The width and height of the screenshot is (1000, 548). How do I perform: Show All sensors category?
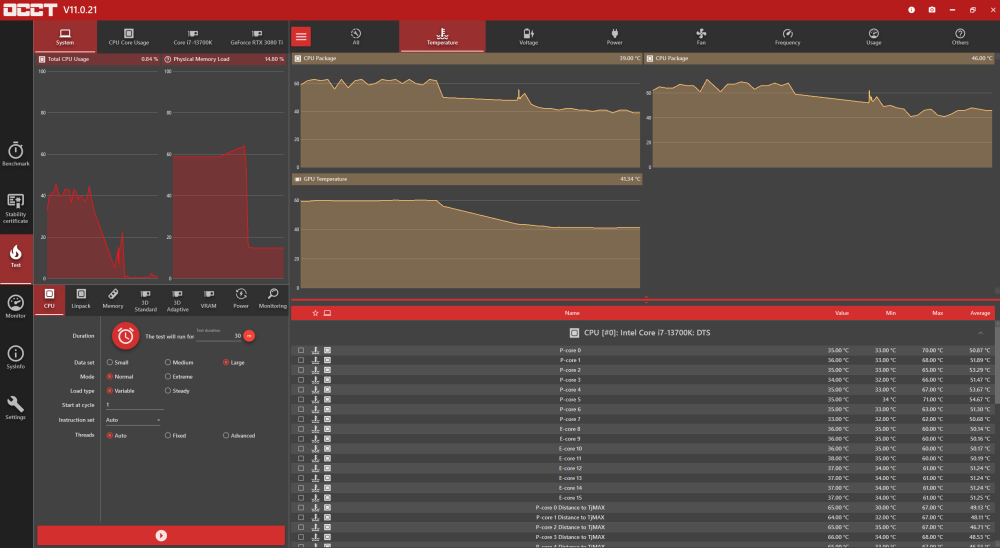click(356, 36)
